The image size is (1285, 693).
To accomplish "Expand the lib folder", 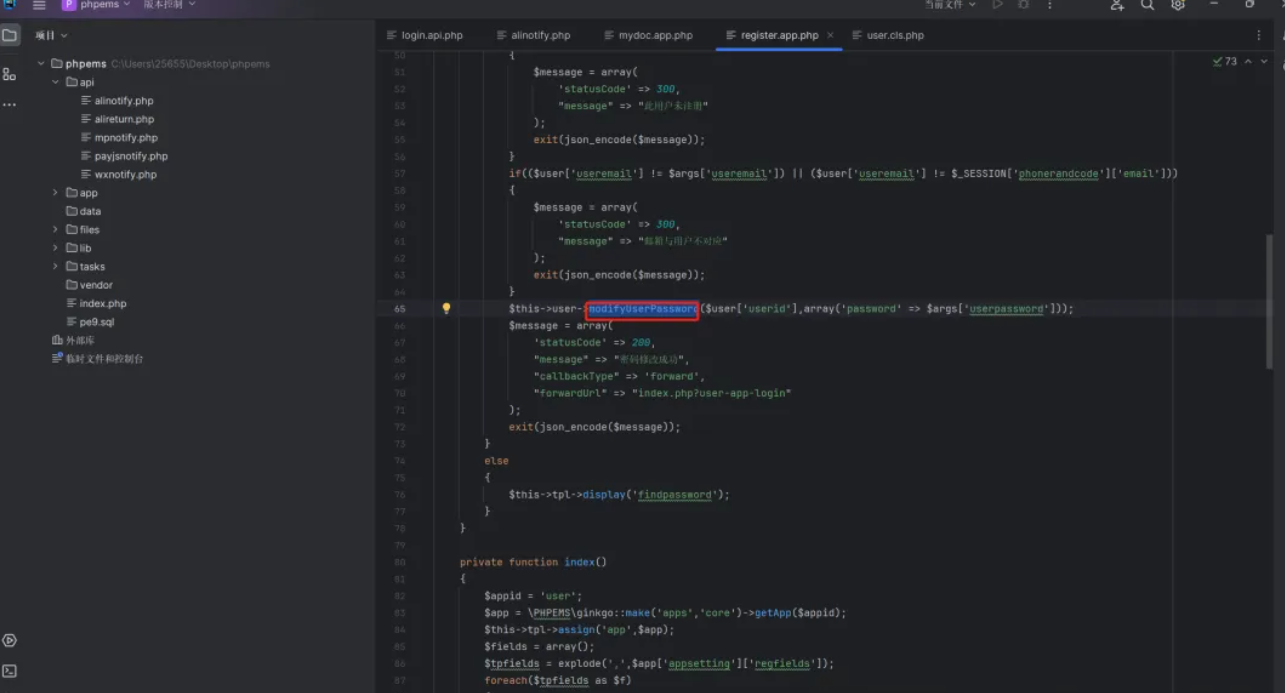I will tap(55, 248).
